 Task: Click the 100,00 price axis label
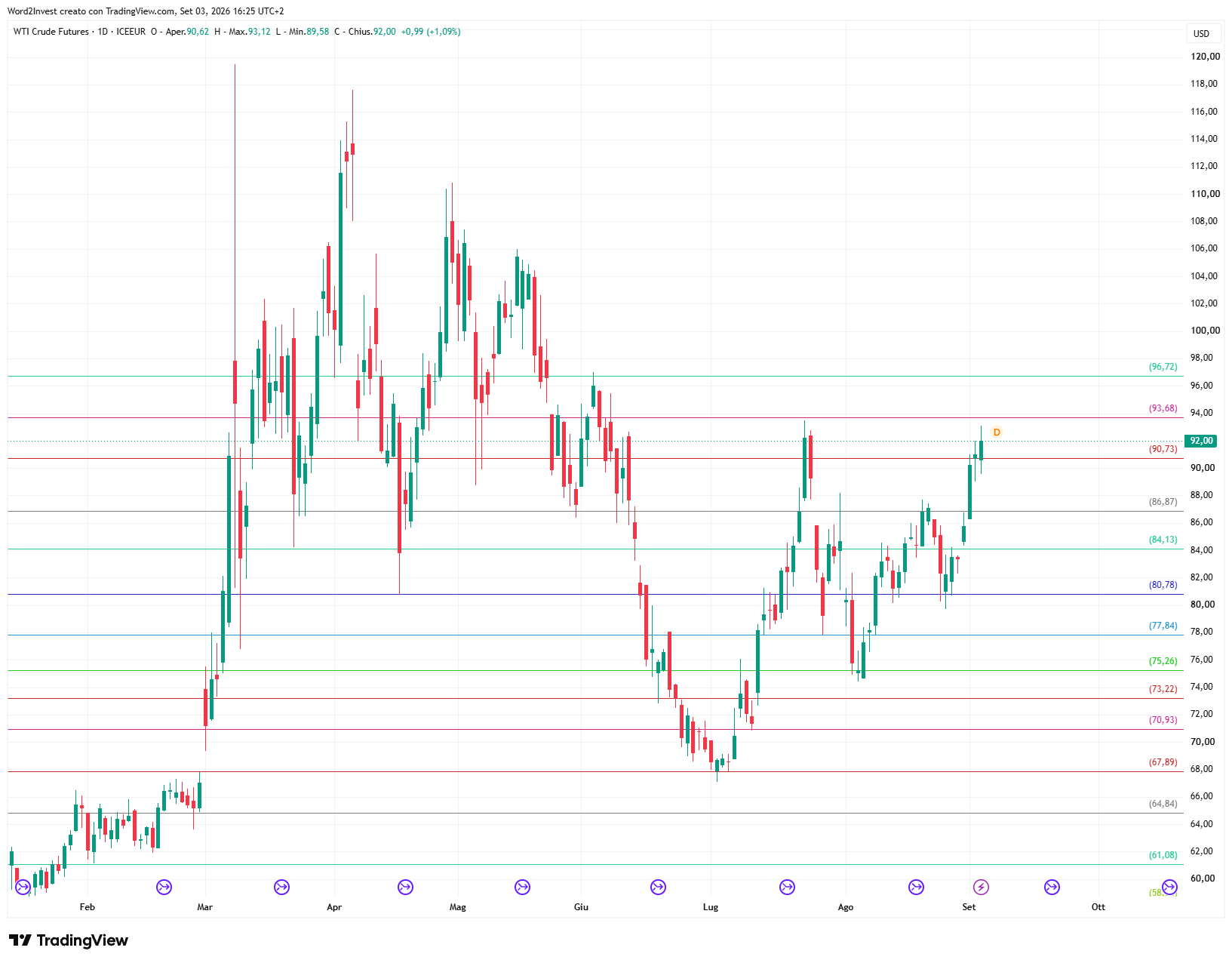click(1205, 331)
